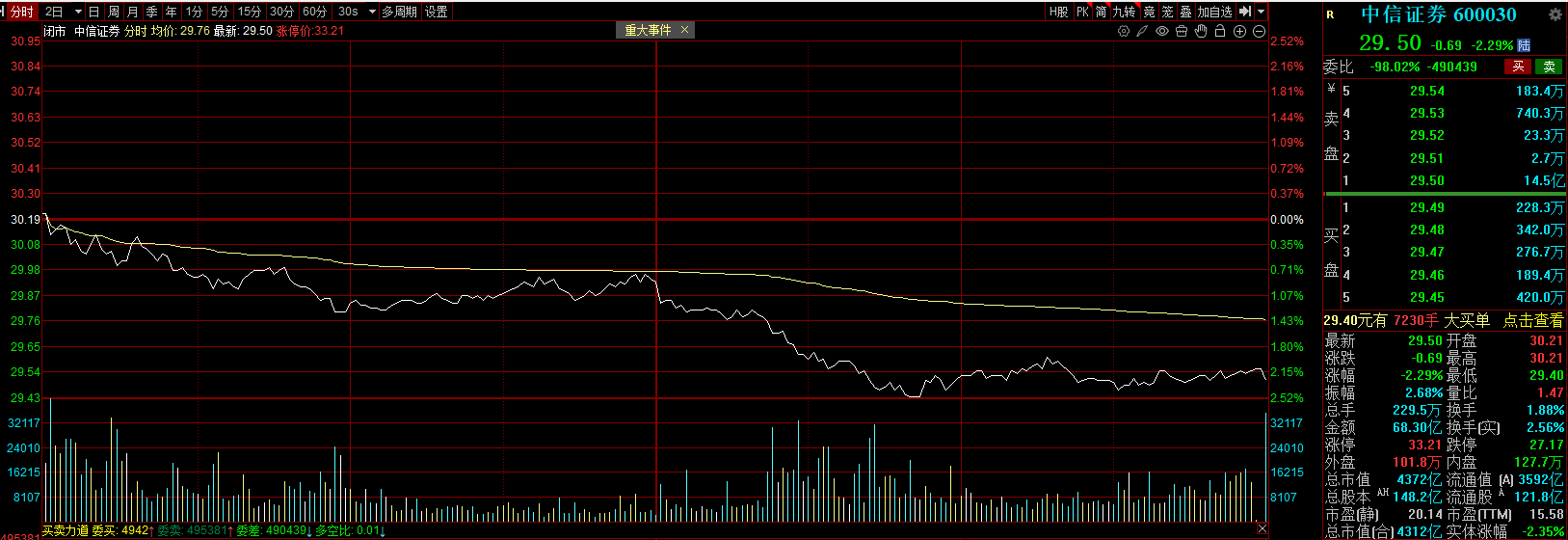This screenshot has height=540, width=1568.
Task: Open the 2日 multi-day dropdown arrow
Action: pyautogui.click(x=78, y=12)
